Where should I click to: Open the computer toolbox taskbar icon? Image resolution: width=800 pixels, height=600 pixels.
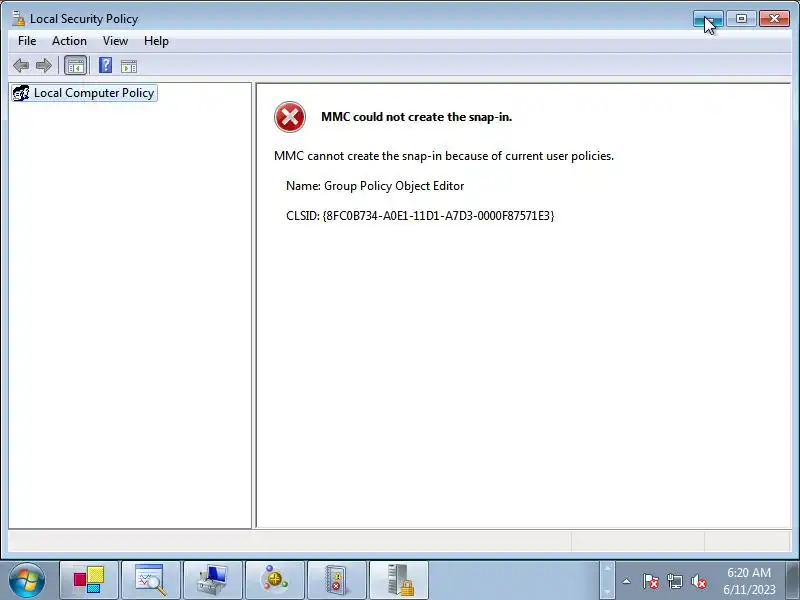(213, 581)
